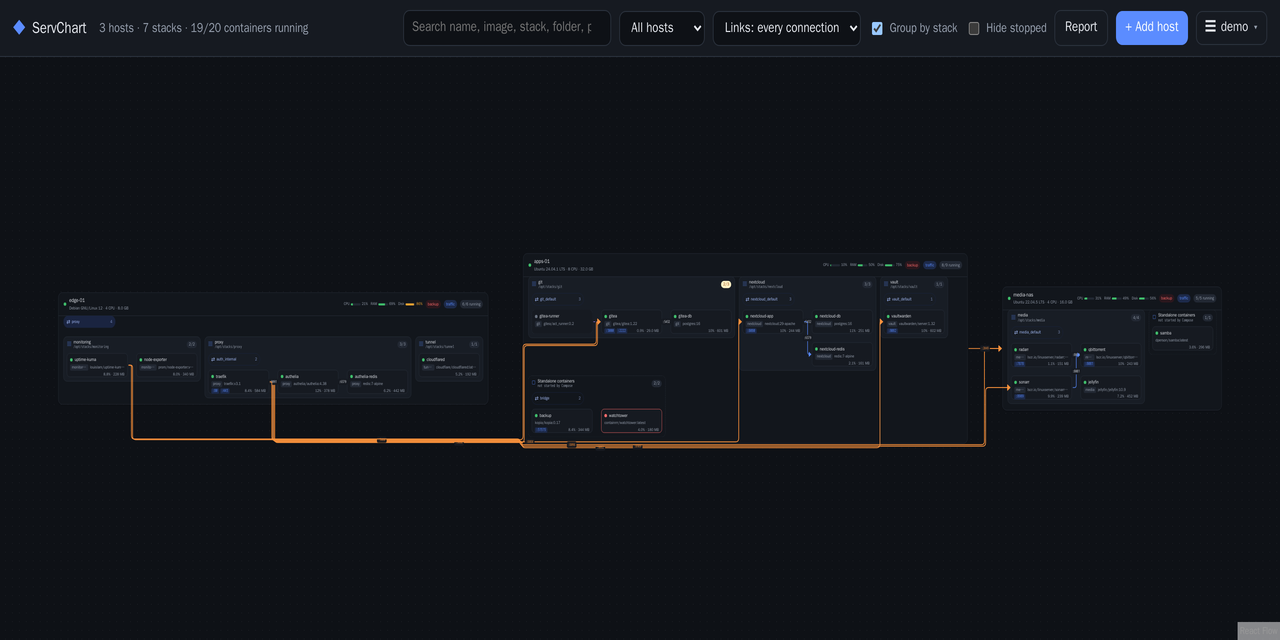Open the stopped watchtower container card
Image resolution: width=1280 pixels, height=640 pixels.
(632, 421)
